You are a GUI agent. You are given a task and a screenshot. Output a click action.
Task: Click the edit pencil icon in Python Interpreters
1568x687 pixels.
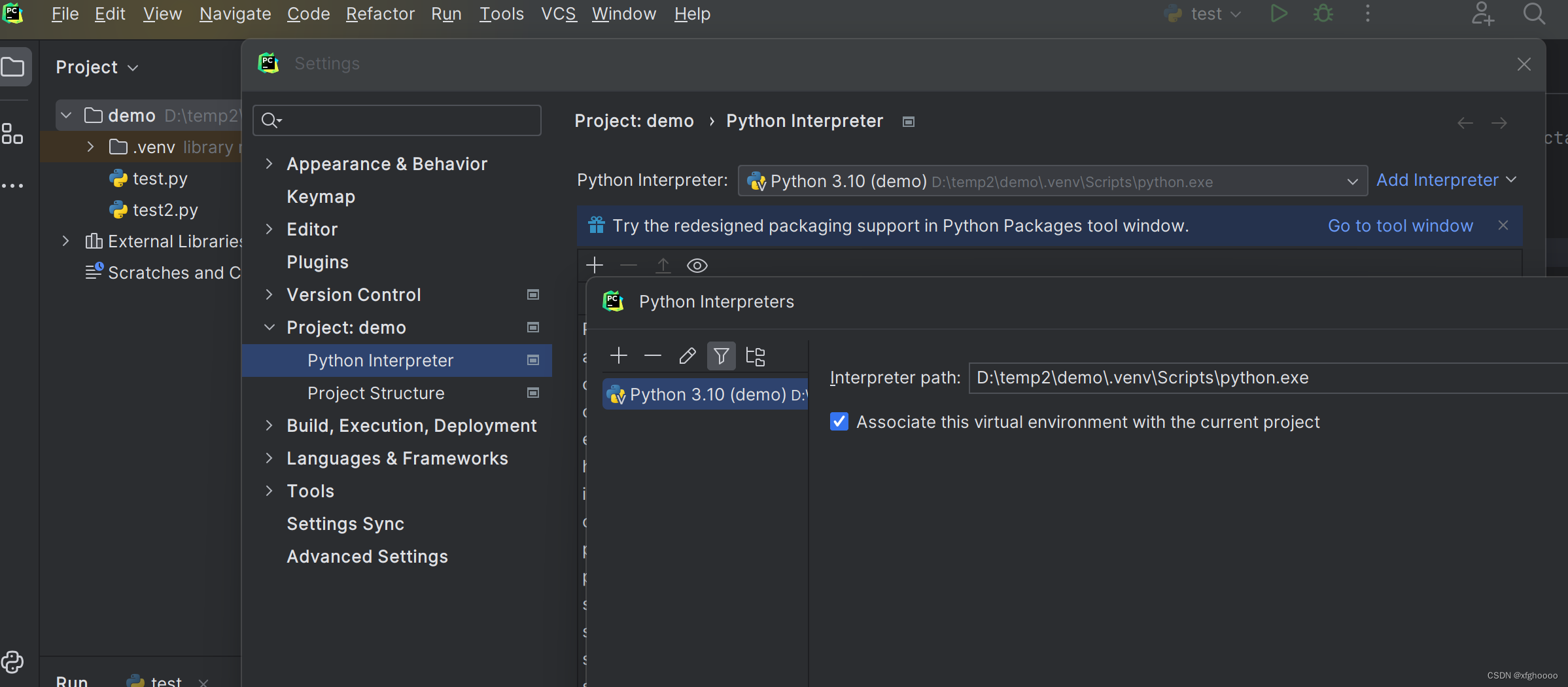pyautogui.click(x=687, y=356)
